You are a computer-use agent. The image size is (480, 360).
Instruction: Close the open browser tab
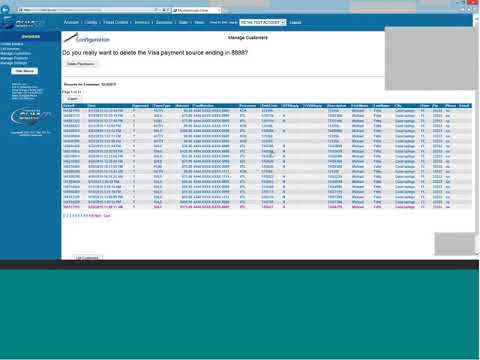tap(219, 10)
